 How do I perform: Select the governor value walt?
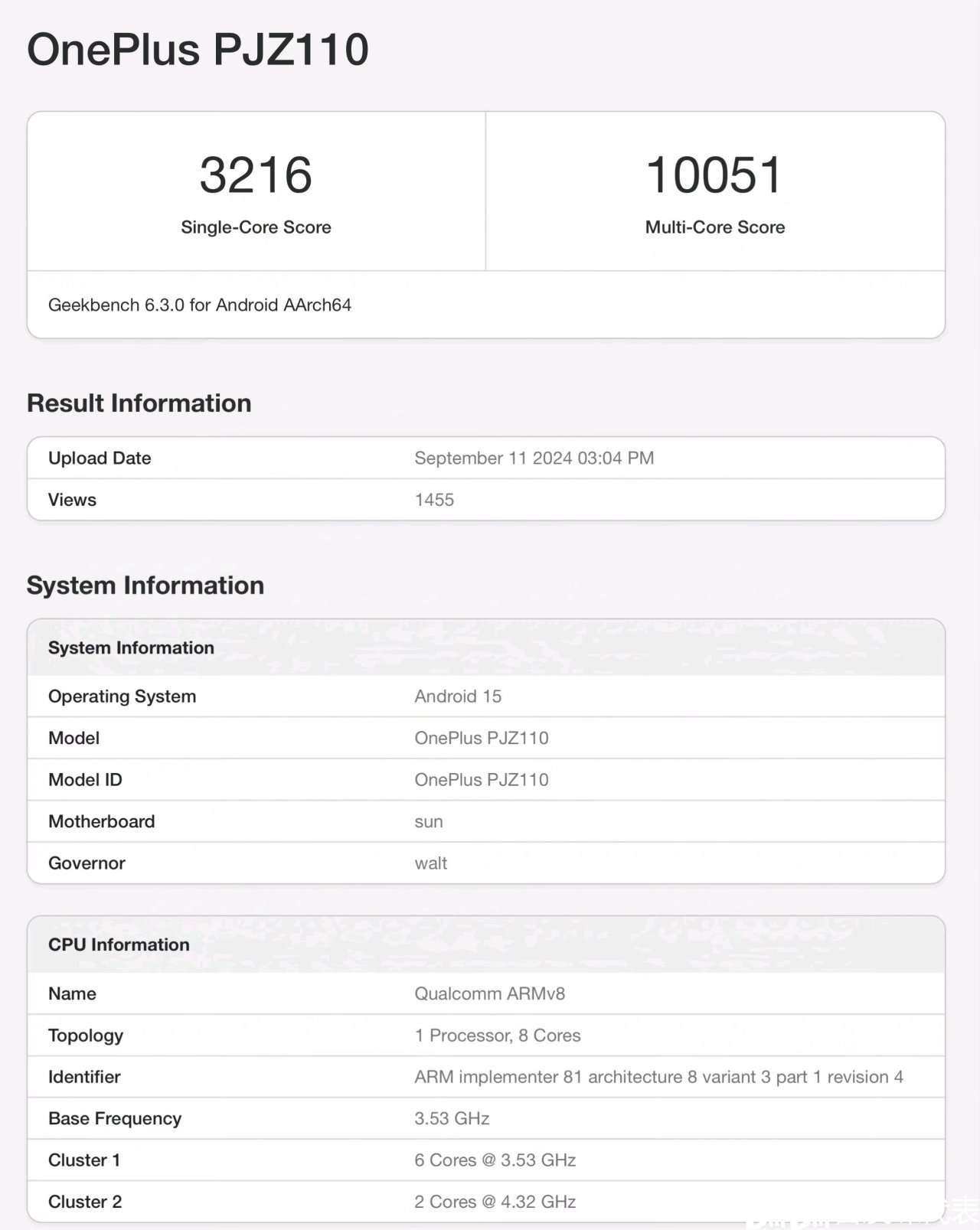[x=431, y=863]
